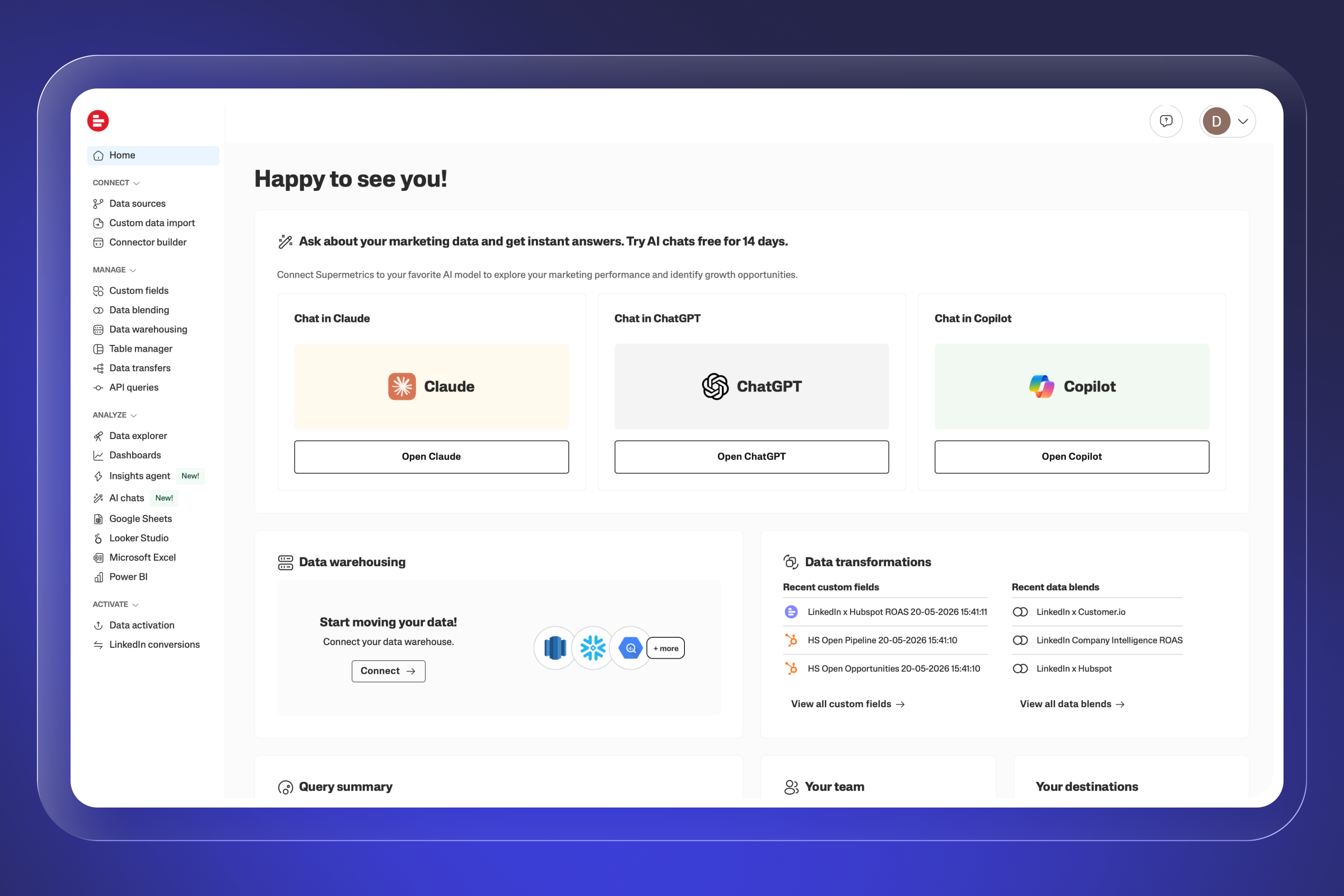Collapse the CONNECT sidebar section

click(x=116, y=183)
